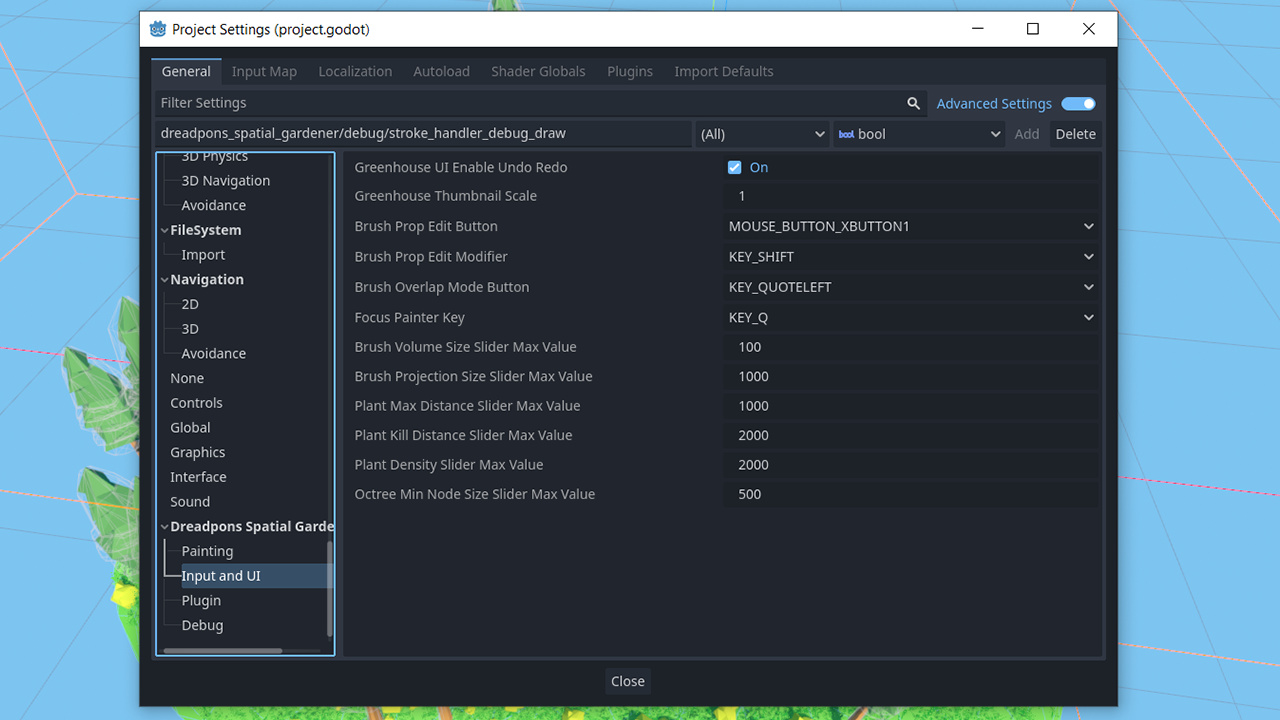Click the search magnifier icon in Filter Settings
1280x720 pixels.
pyautogui.click(x=913, y=103)
